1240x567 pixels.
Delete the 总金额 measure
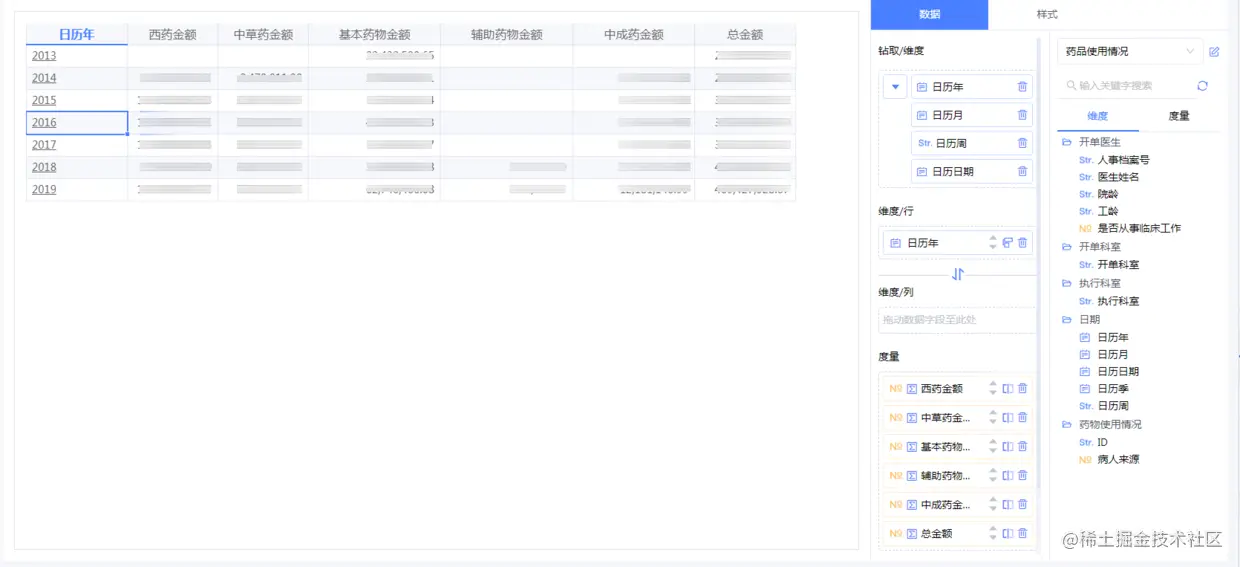[x=1022, y=534]
